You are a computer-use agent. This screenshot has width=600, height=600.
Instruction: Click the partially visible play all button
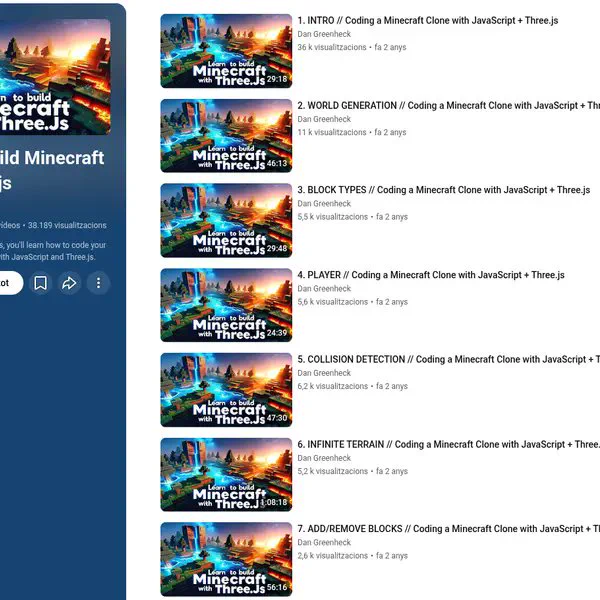(11, 283)
